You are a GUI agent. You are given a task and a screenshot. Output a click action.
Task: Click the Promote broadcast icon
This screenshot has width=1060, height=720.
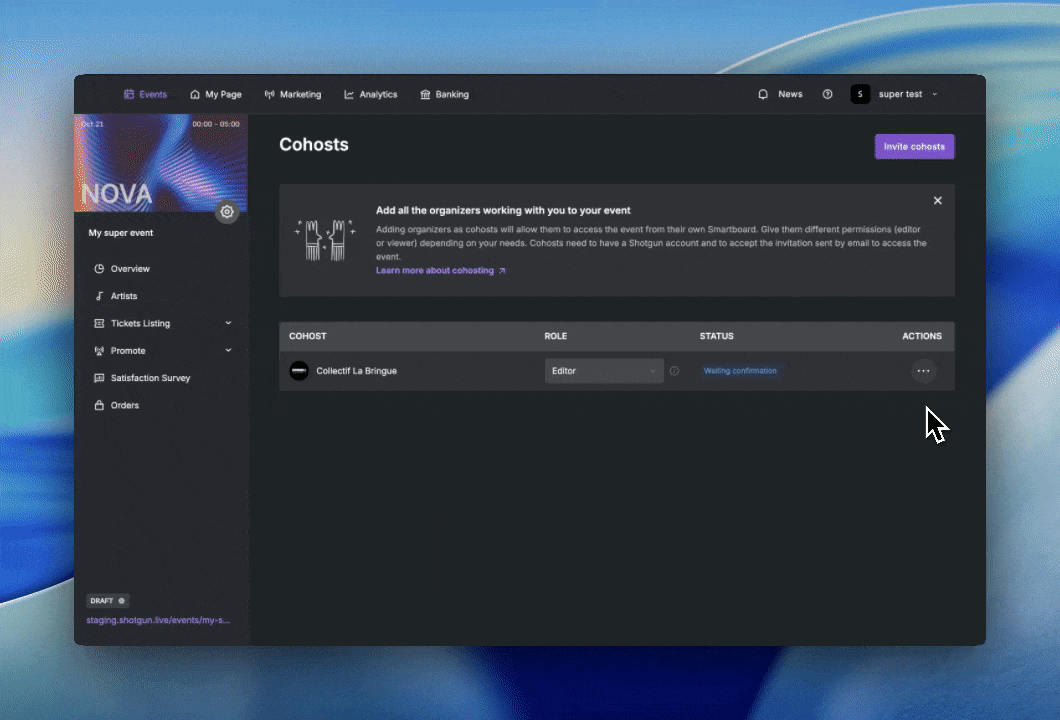tap(99, 351)
